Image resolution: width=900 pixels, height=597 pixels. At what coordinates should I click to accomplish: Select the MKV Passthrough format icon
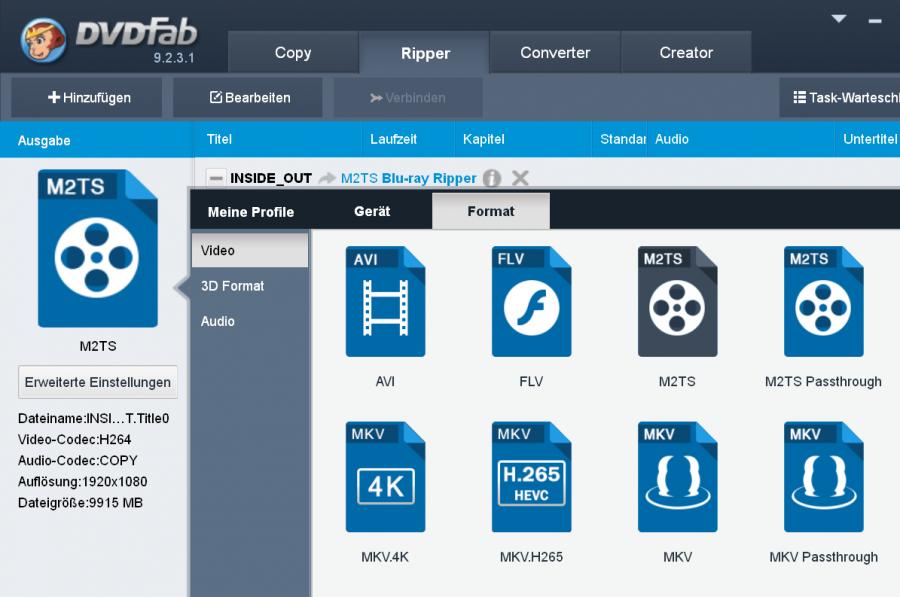pos(824,477)
